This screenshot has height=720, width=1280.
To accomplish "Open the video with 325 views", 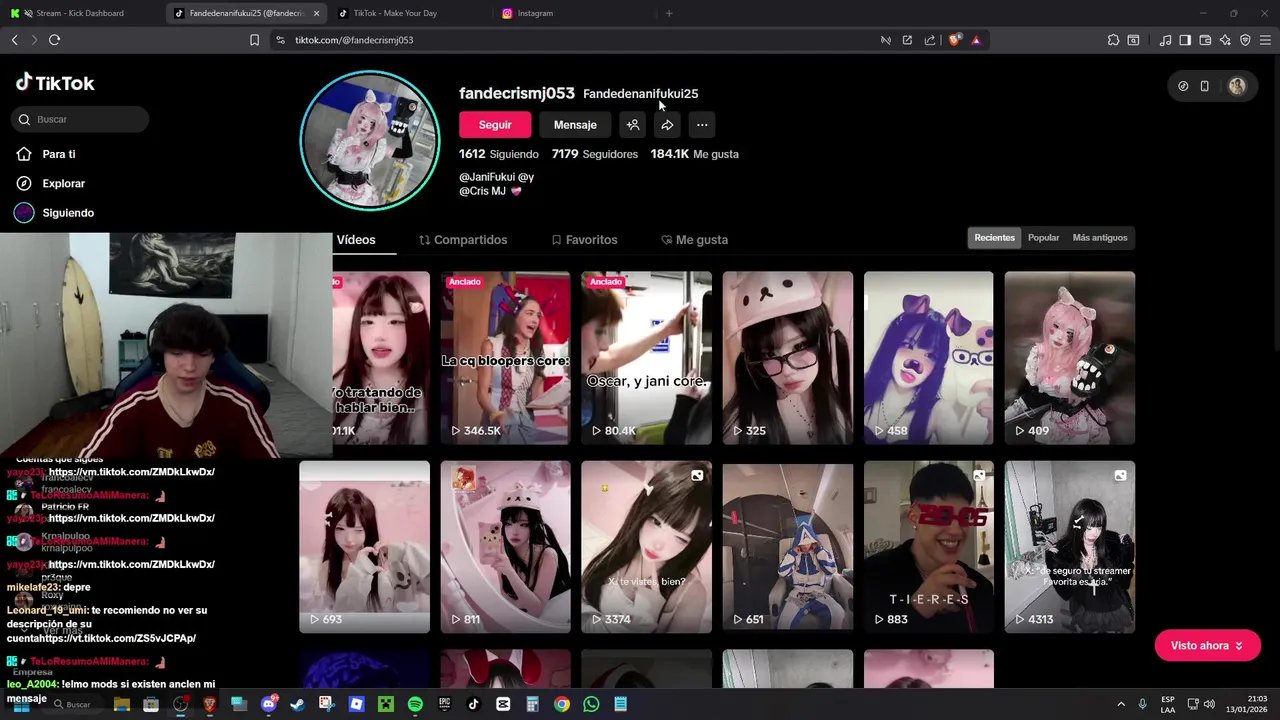I will click(788, 358).
